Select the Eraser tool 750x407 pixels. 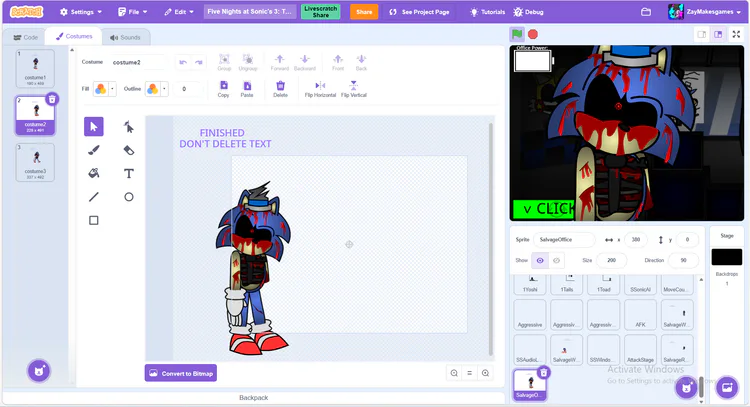(129, 150)
